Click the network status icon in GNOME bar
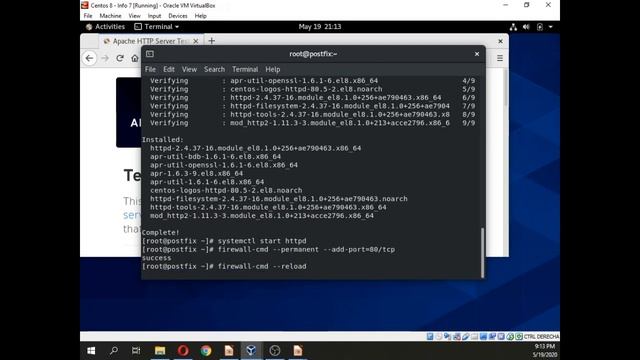The width and height of the screenshot is (640, 360). pyautogui.click(x=513, y=27)
